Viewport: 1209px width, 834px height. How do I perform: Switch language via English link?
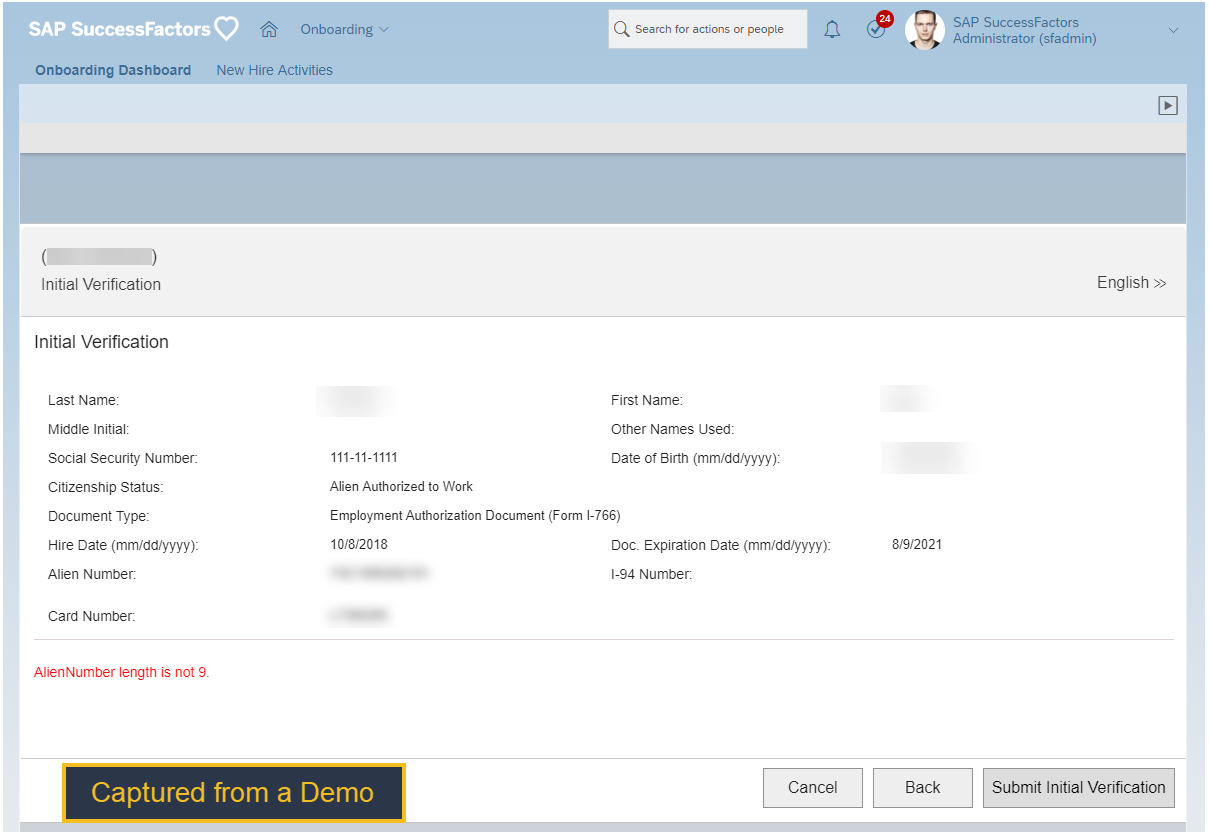[1131, 283]
